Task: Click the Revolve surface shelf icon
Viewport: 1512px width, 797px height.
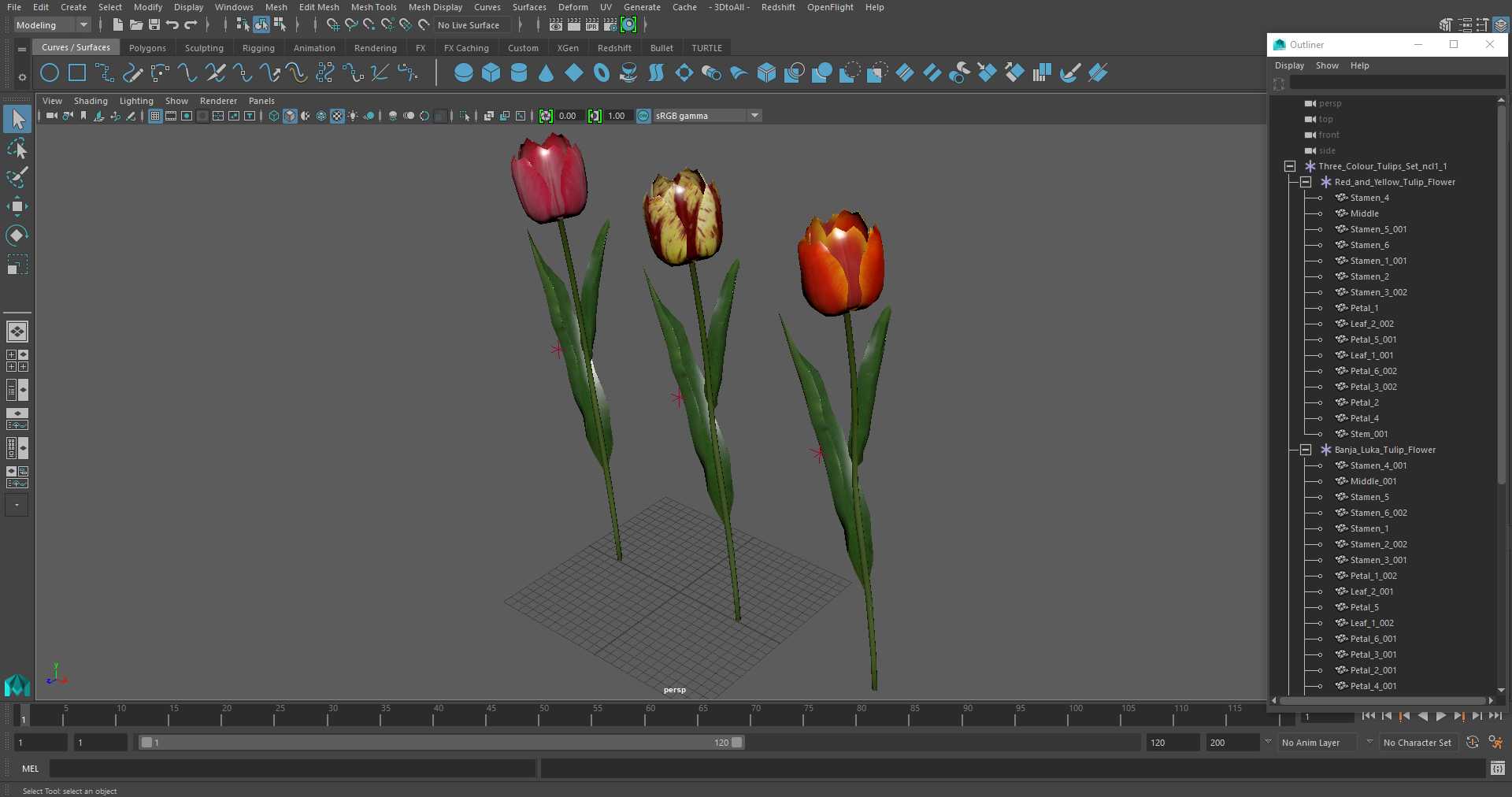Action: click(x=628, y=73)
